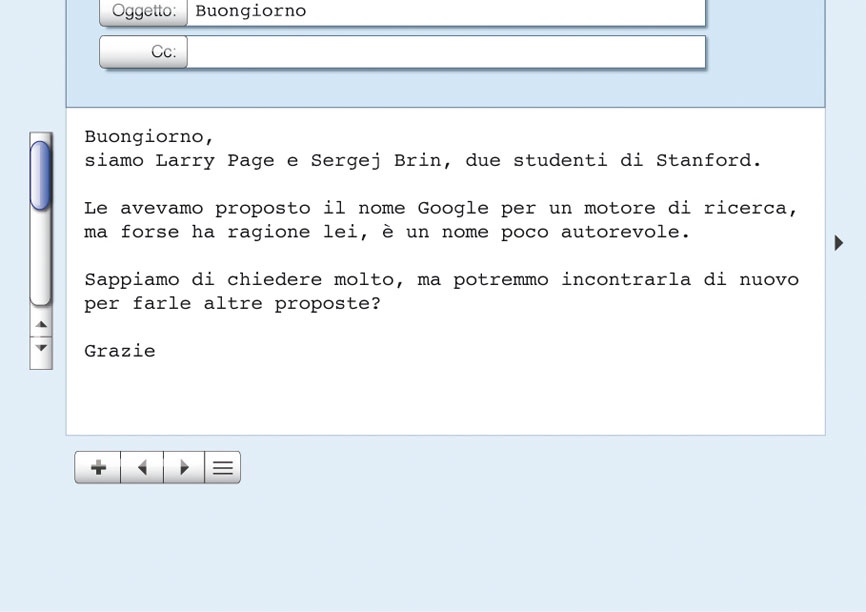Click the scroll up arrow under the scrollbar
Image resolution: width=866 pixels, height=612 pixels.
tap(41, 325)
